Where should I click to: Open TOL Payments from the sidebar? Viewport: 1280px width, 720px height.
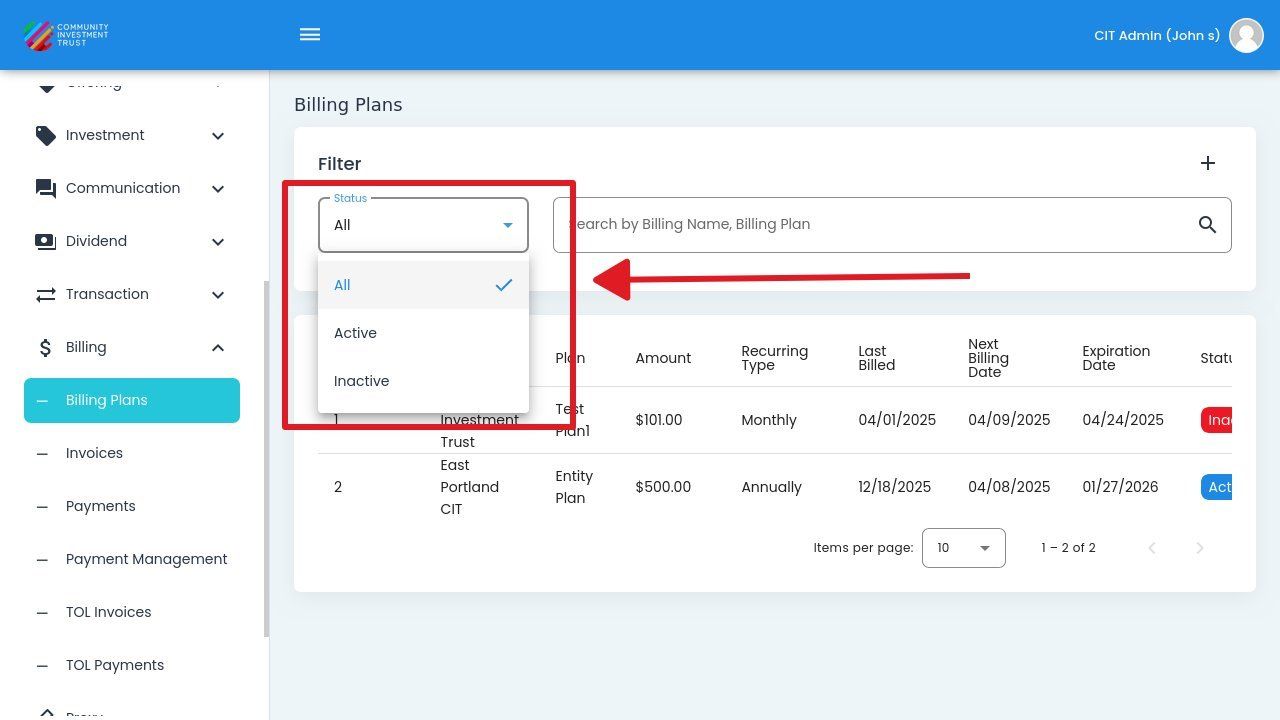click(x=114, y=665)
